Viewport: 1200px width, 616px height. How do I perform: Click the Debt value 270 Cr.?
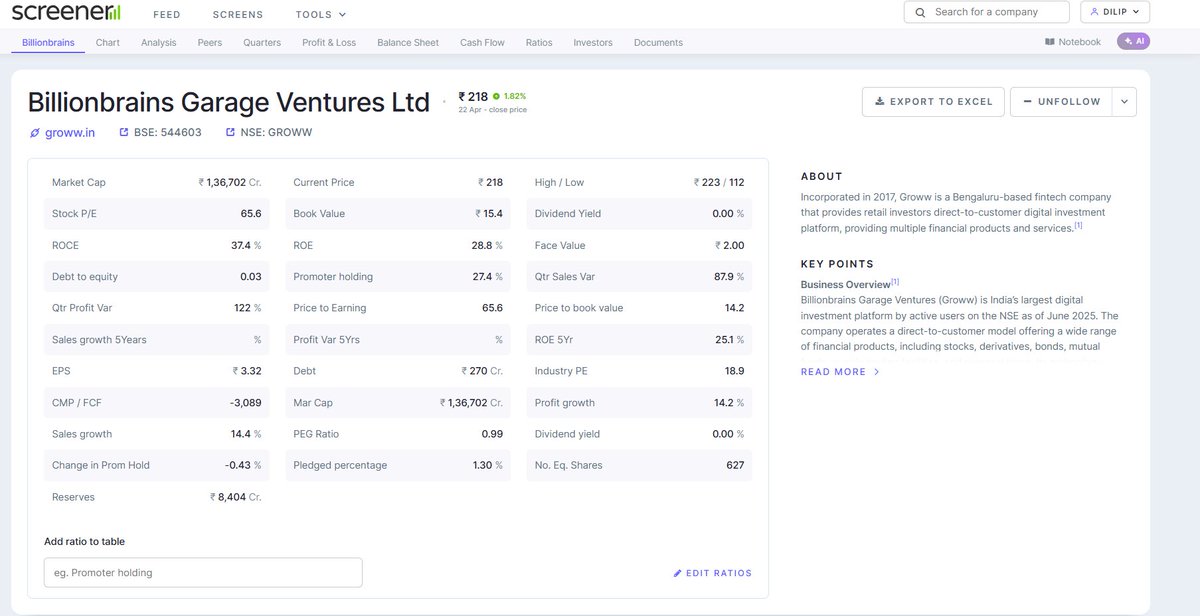pos(482,371)
